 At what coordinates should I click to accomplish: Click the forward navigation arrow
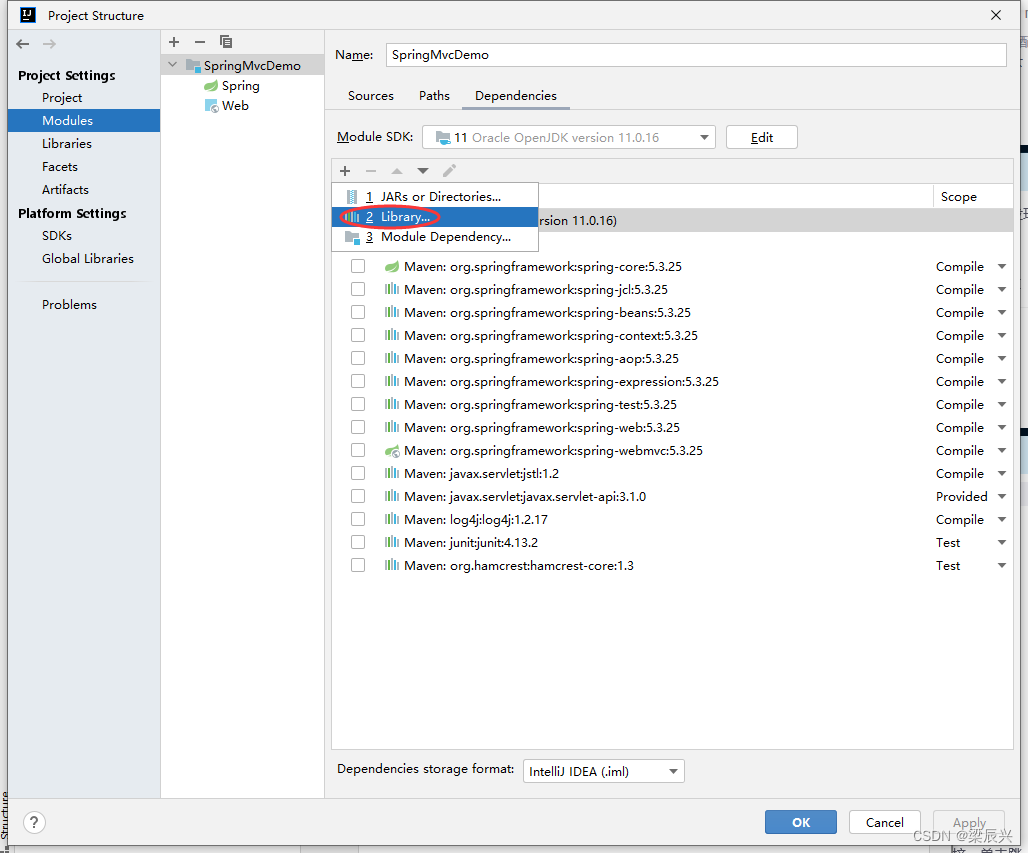tap(49, 44)
